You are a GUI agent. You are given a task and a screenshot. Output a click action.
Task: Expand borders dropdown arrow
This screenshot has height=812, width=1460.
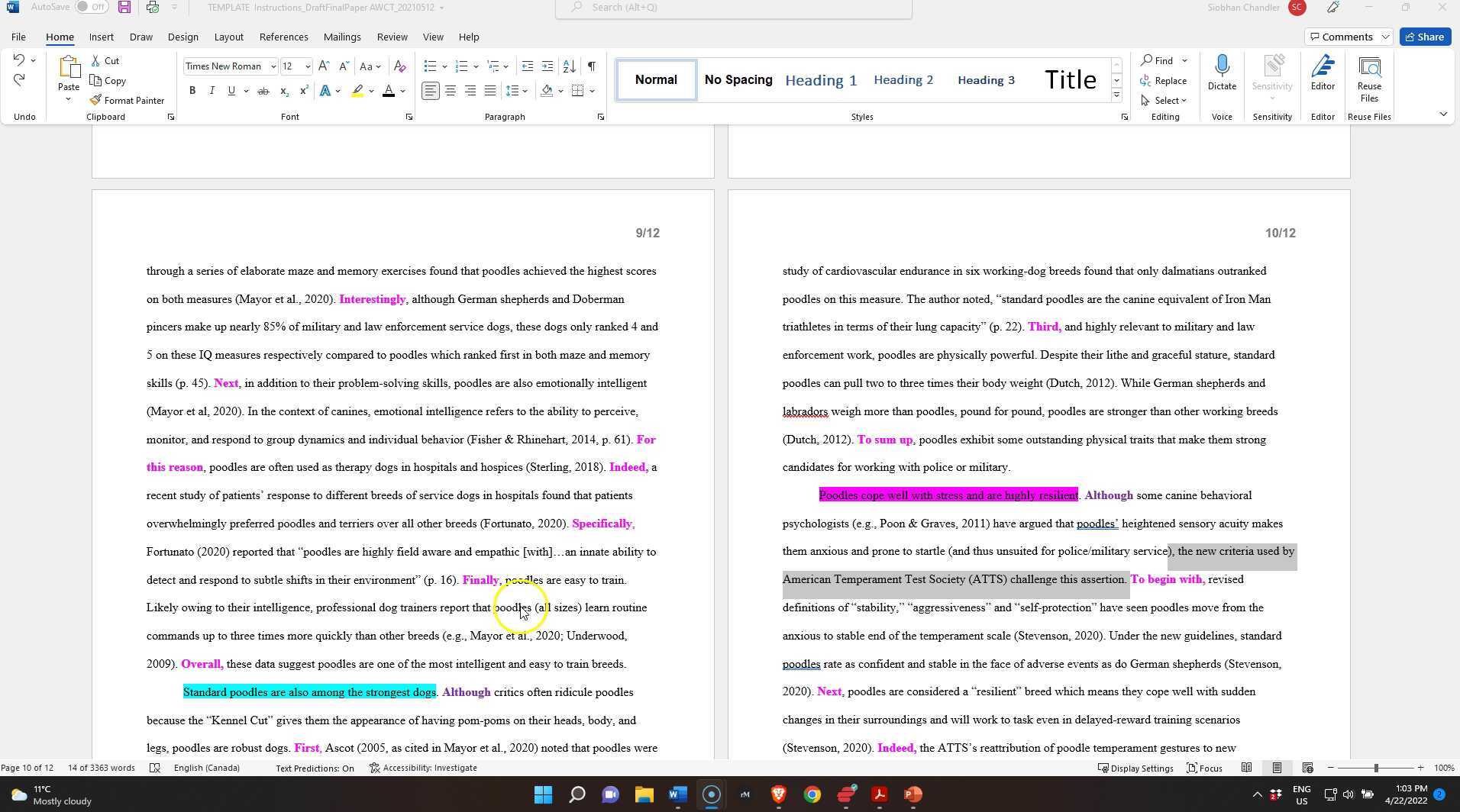click(592, 91)
